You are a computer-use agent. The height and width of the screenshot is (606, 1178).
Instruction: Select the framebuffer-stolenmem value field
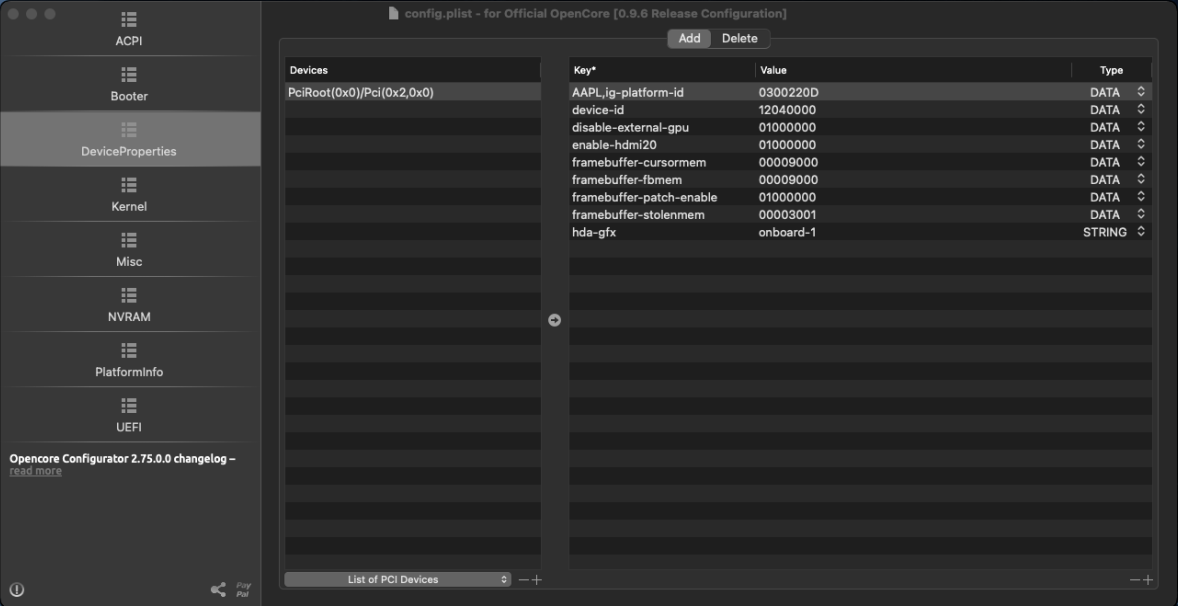[x=788, y=215]
